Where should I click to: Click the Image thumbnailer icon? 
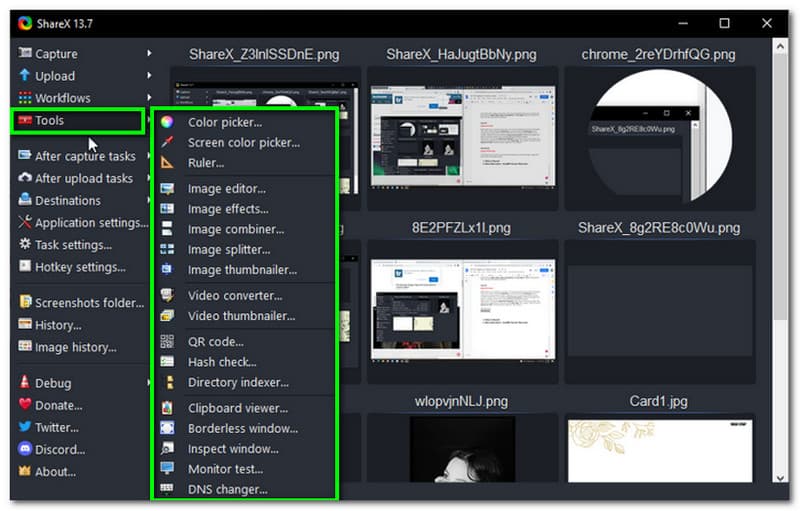pos(167,270)
